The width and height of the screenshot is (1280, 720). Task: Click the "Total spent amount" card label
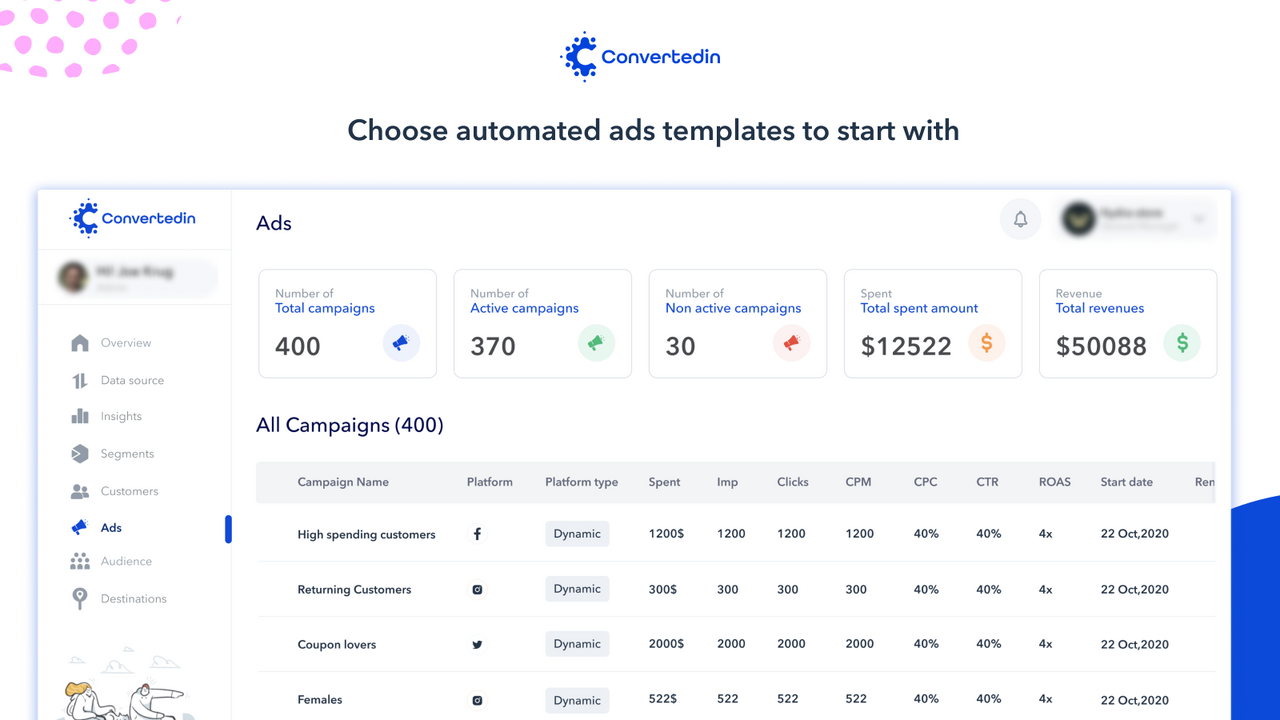point(919,308)
